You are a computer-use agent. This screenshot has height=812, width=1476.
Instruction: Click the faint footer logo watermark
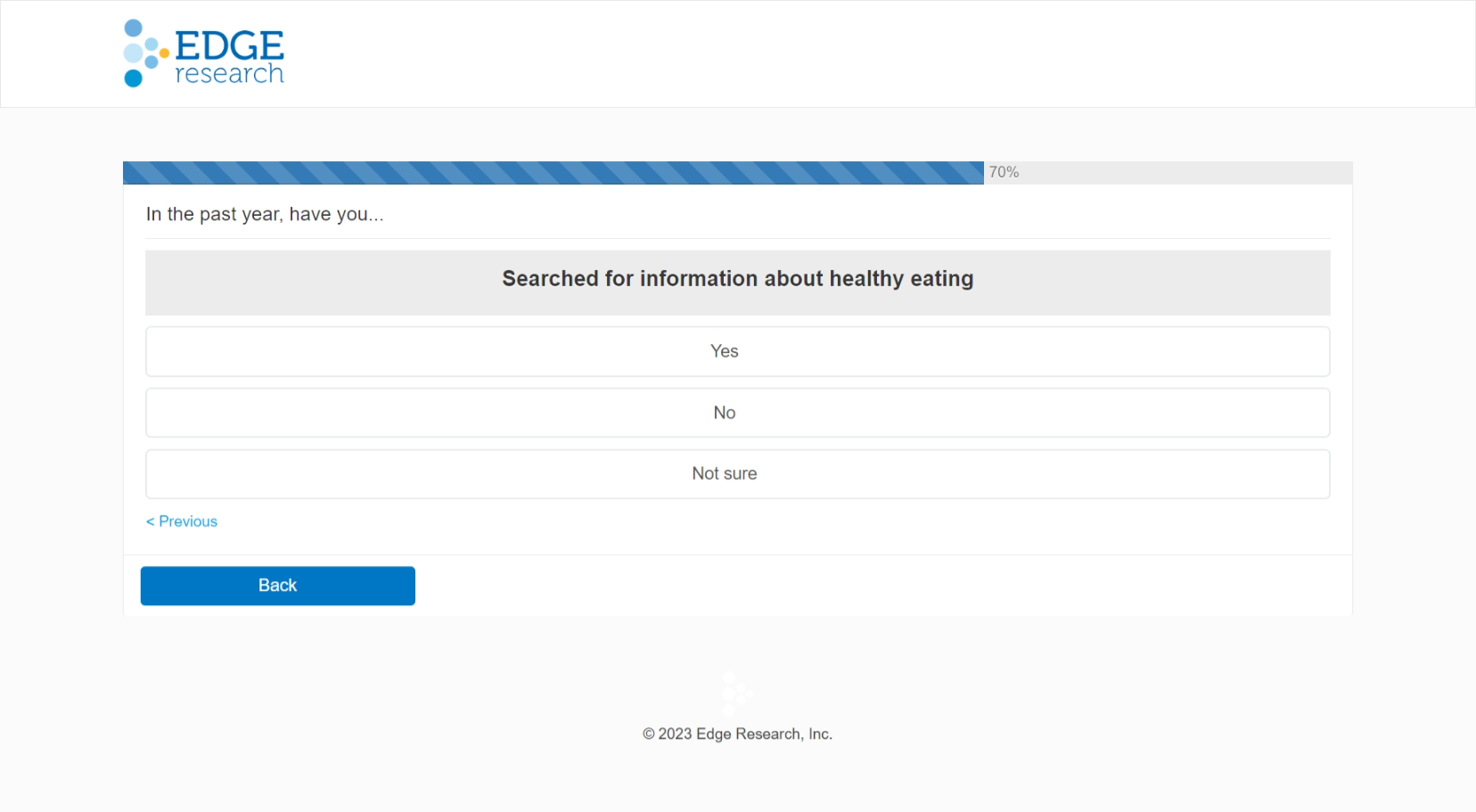click(735, 694)
